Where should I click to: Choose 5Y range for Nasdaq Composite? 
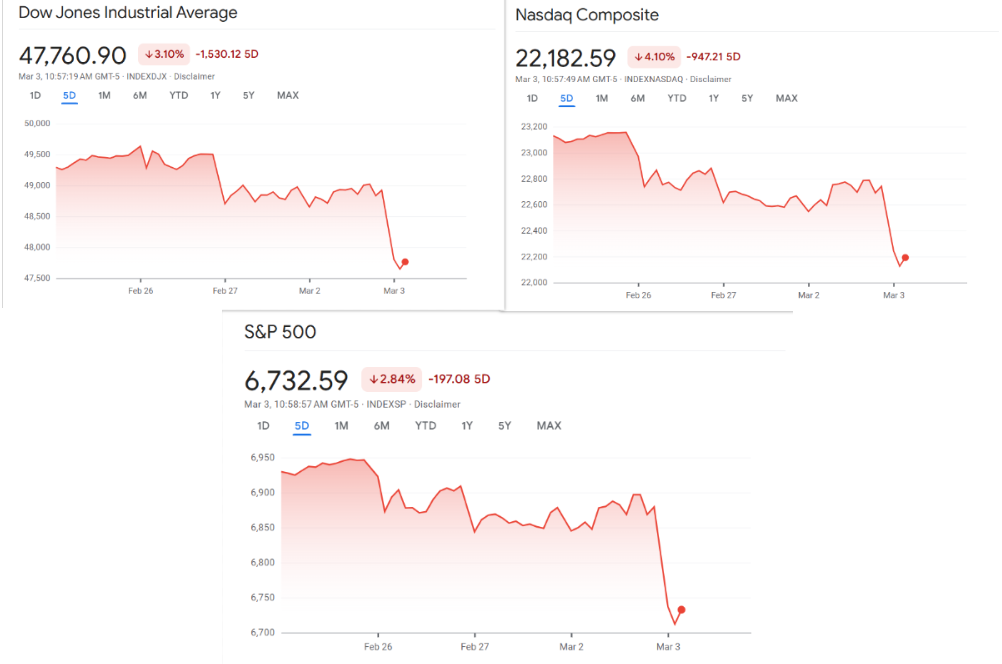pyautogui.click(x=747, y=99)
